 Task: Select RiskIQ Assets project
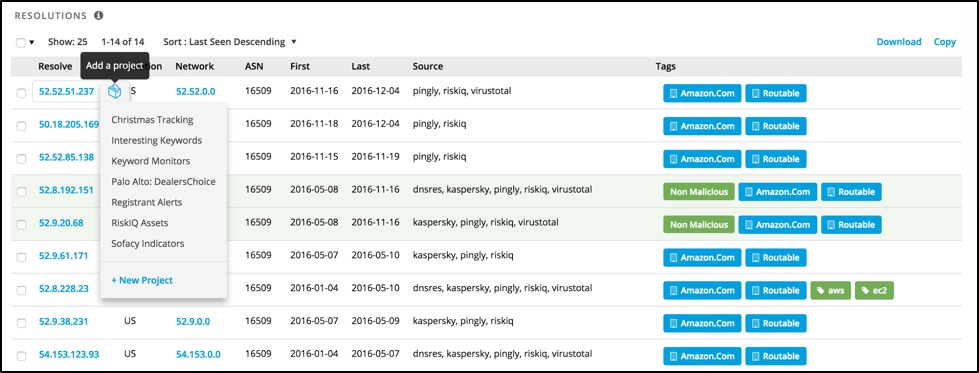click(139, 222)
